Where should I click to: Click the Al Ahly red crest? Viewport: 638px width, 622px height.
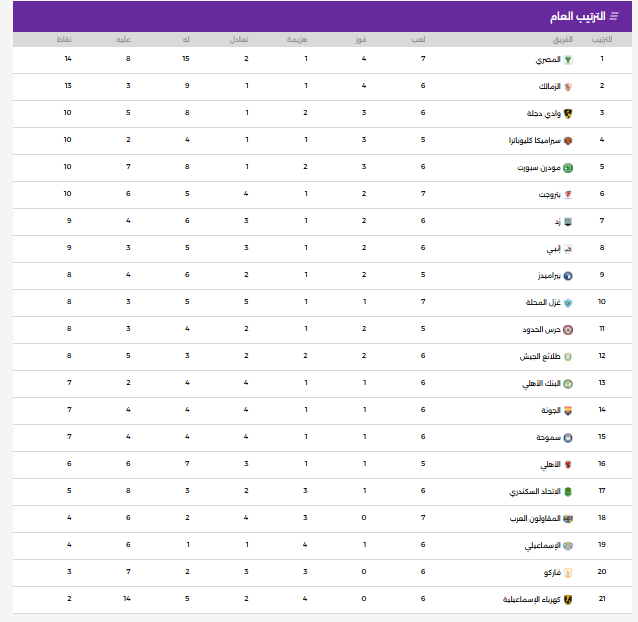click(568, 465)
